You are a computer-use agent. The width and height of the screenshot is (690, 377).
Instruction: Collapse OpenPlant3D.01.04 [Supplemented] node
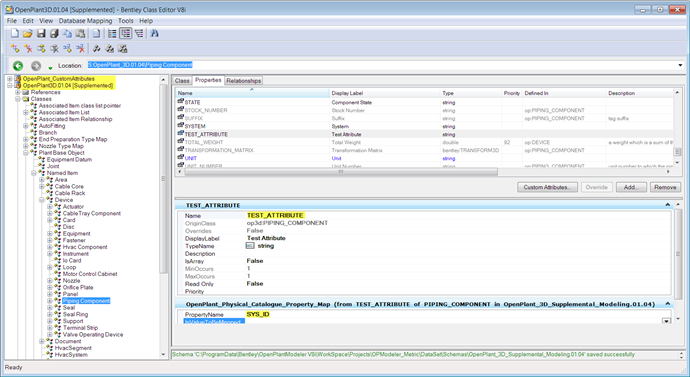click(x=10, y=86)
